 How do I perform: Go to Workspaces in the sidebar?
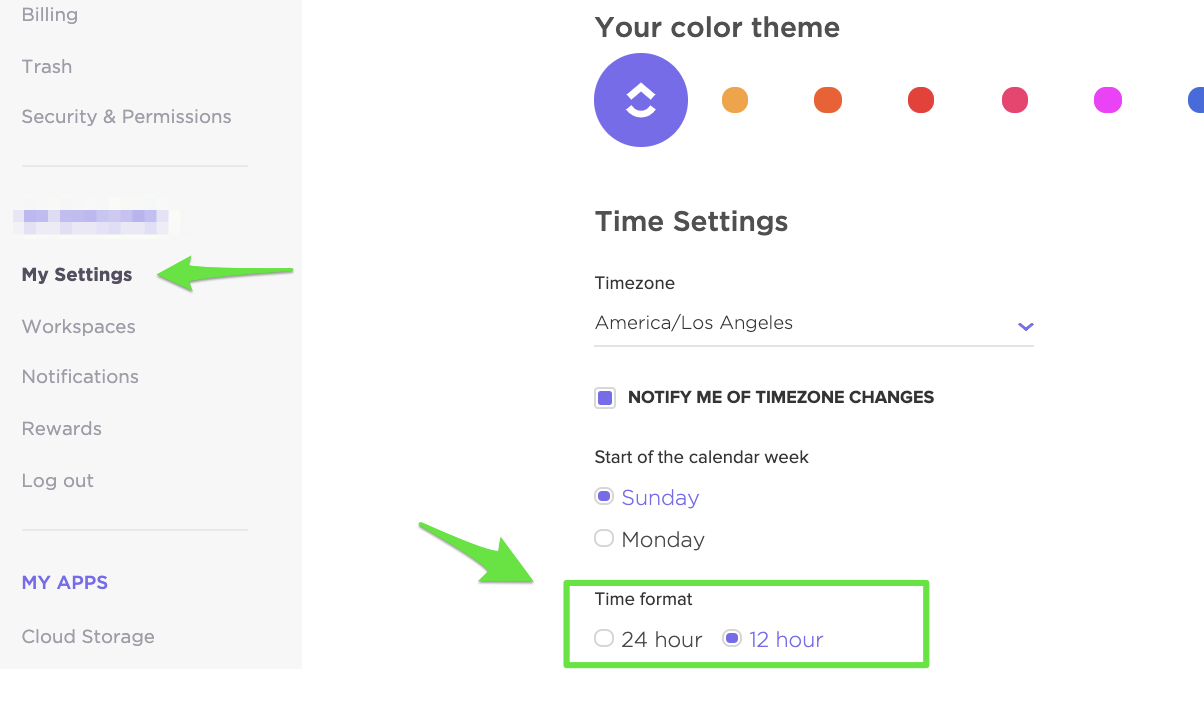[78, 327]
